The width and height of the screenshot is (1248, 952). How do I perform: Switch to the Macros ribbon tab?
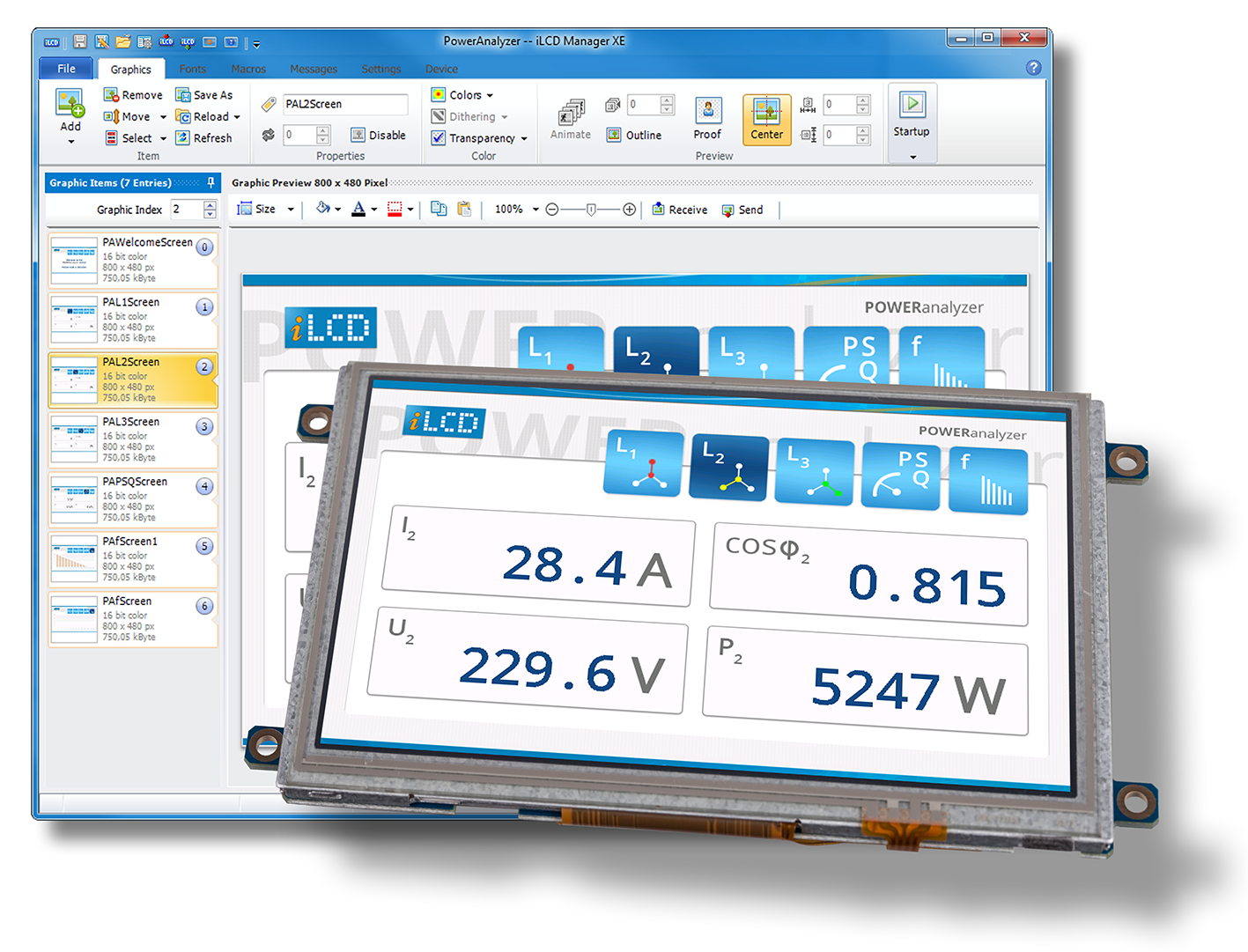248,69
